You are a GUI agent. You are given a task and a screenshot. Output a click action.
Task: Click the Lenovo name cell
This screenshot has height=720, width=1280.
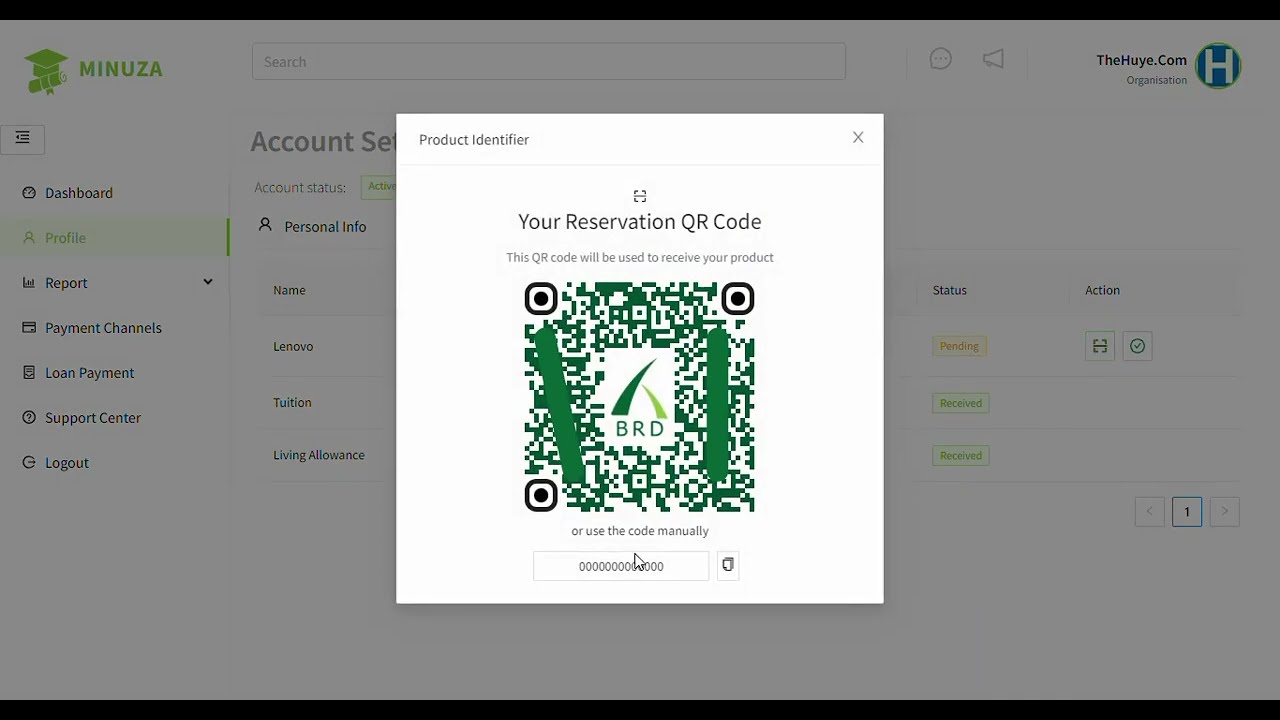293,346
